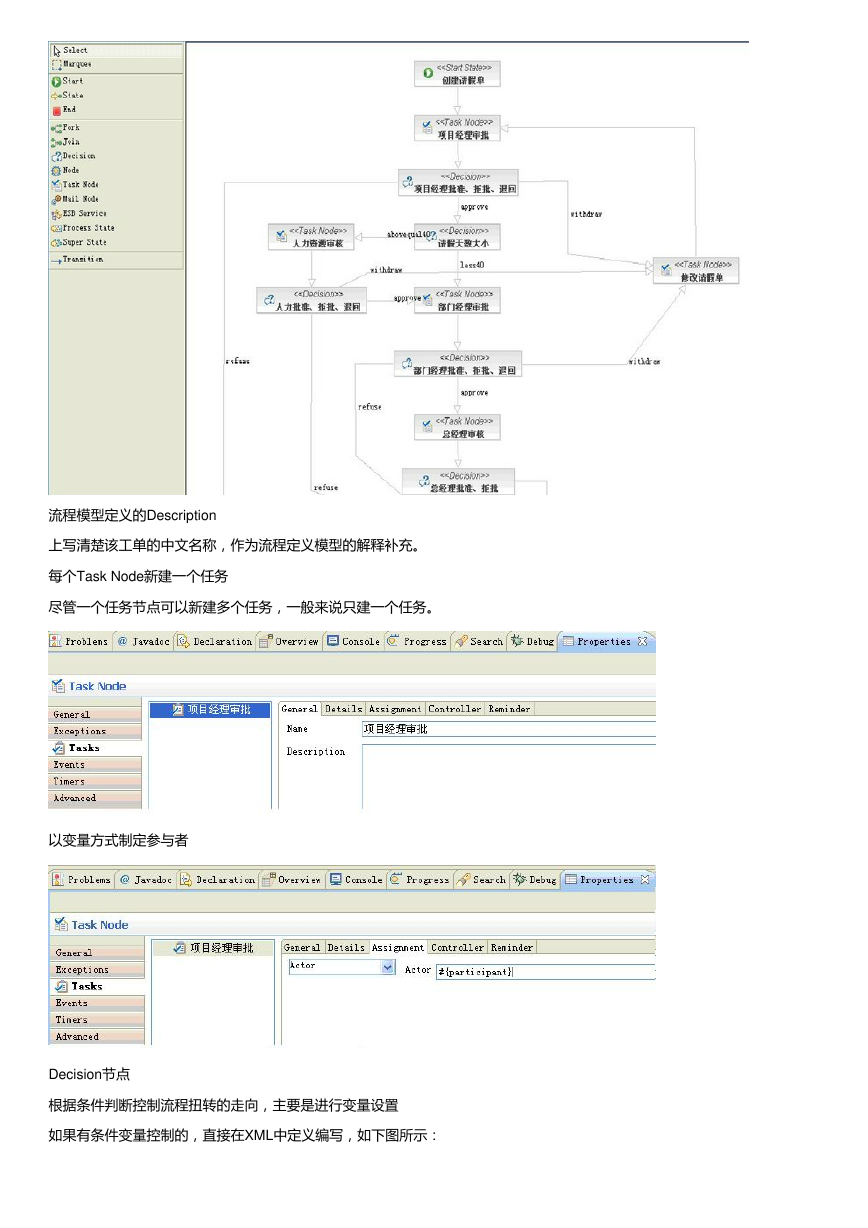Viewport: 868px width, 1228px height.
Task: Open Details tab in the Name field panel
Action: coord(343,709)
